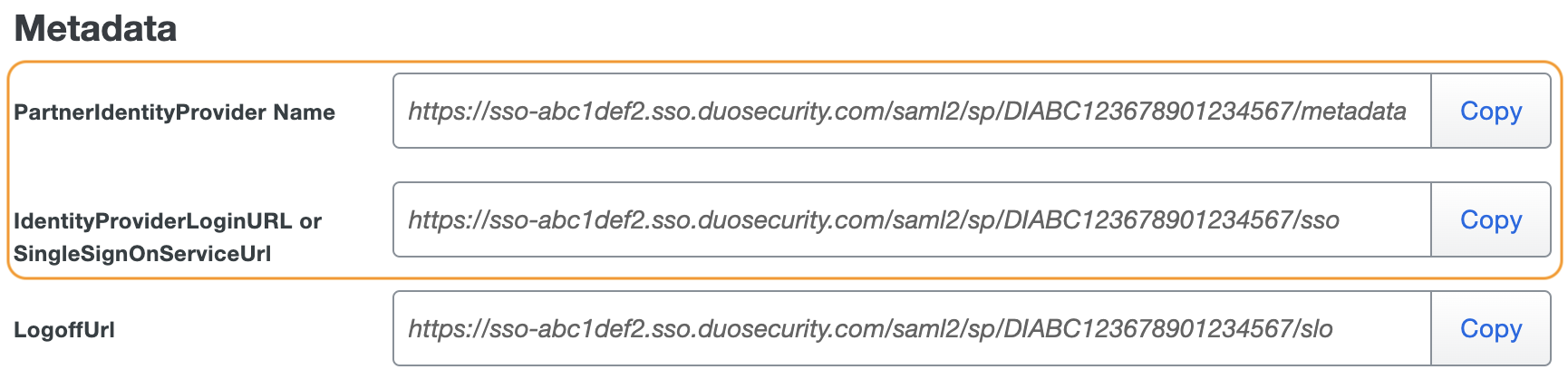Copy the LogoffUrl value
This screenshot has width=1568, height=389.
click(x=1490, y=328)
